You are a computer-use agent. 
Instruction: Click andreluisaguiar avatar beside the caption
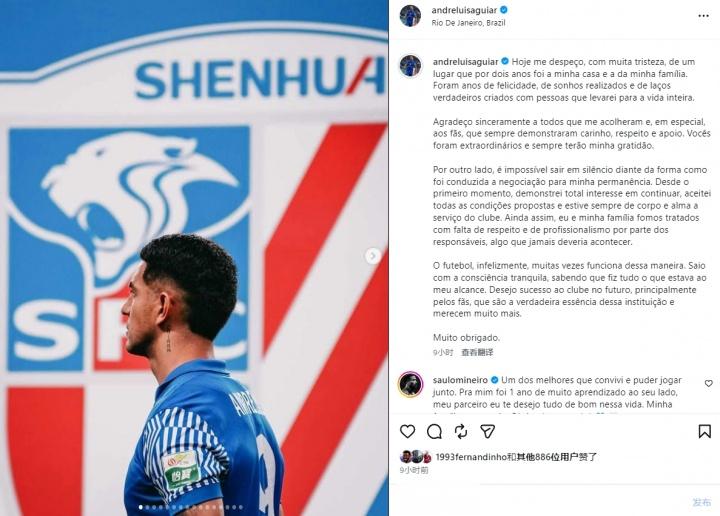point(410,66)
